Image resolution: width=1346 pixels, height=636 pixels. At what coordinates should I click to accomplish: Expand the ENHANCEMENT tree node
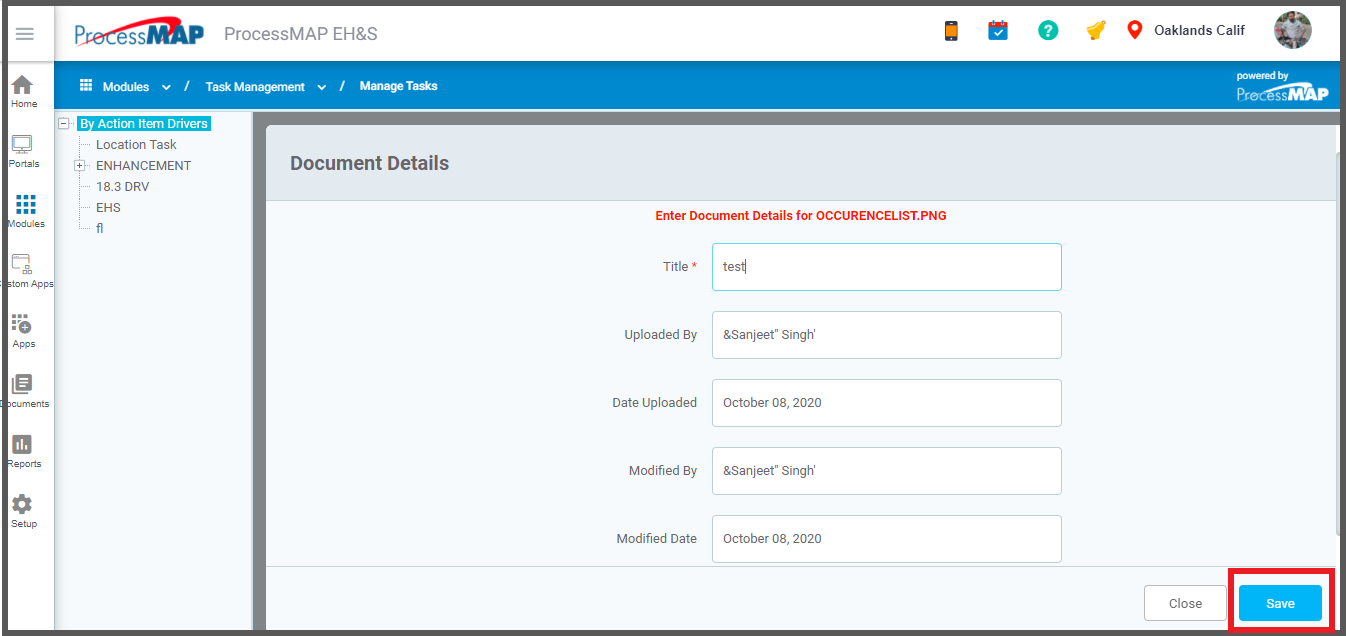80,166
